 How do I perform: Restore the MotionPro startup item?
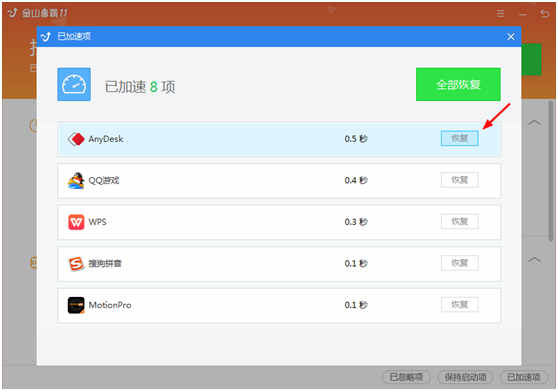tap(459, 305)
